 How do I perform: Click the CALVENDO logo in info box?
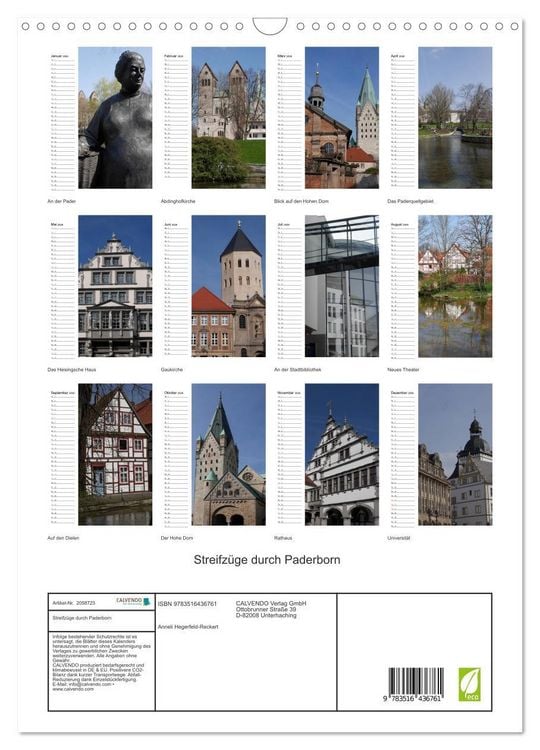tap(133, 601)
